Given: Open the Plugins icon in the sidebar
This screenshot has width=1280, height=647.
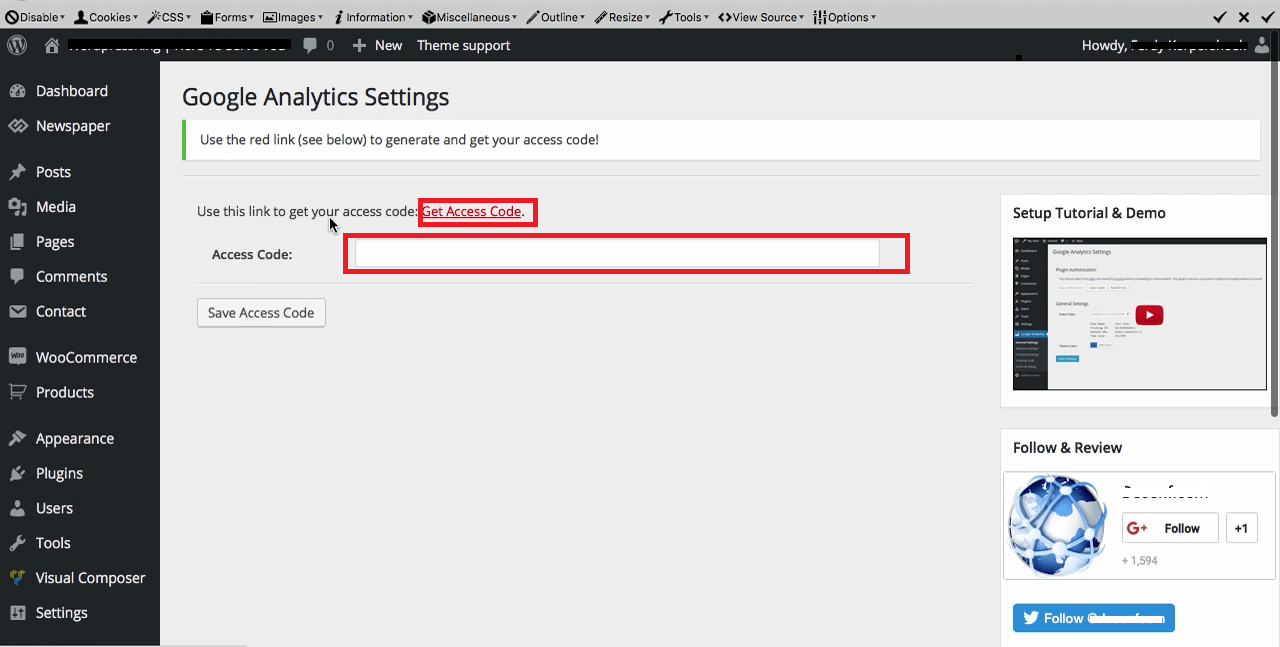Looking at the screenshot, I should tap(17, 474).
